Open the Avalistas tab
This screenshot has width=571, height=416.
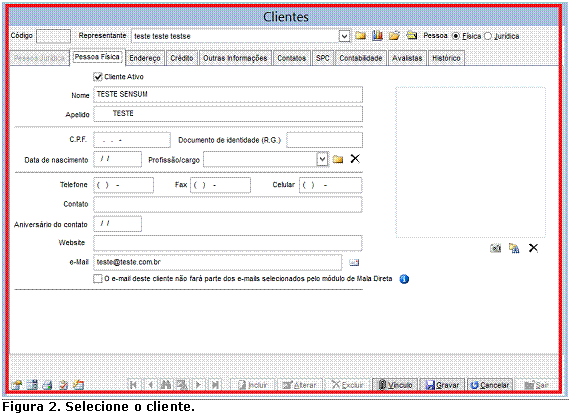point(407,58)
